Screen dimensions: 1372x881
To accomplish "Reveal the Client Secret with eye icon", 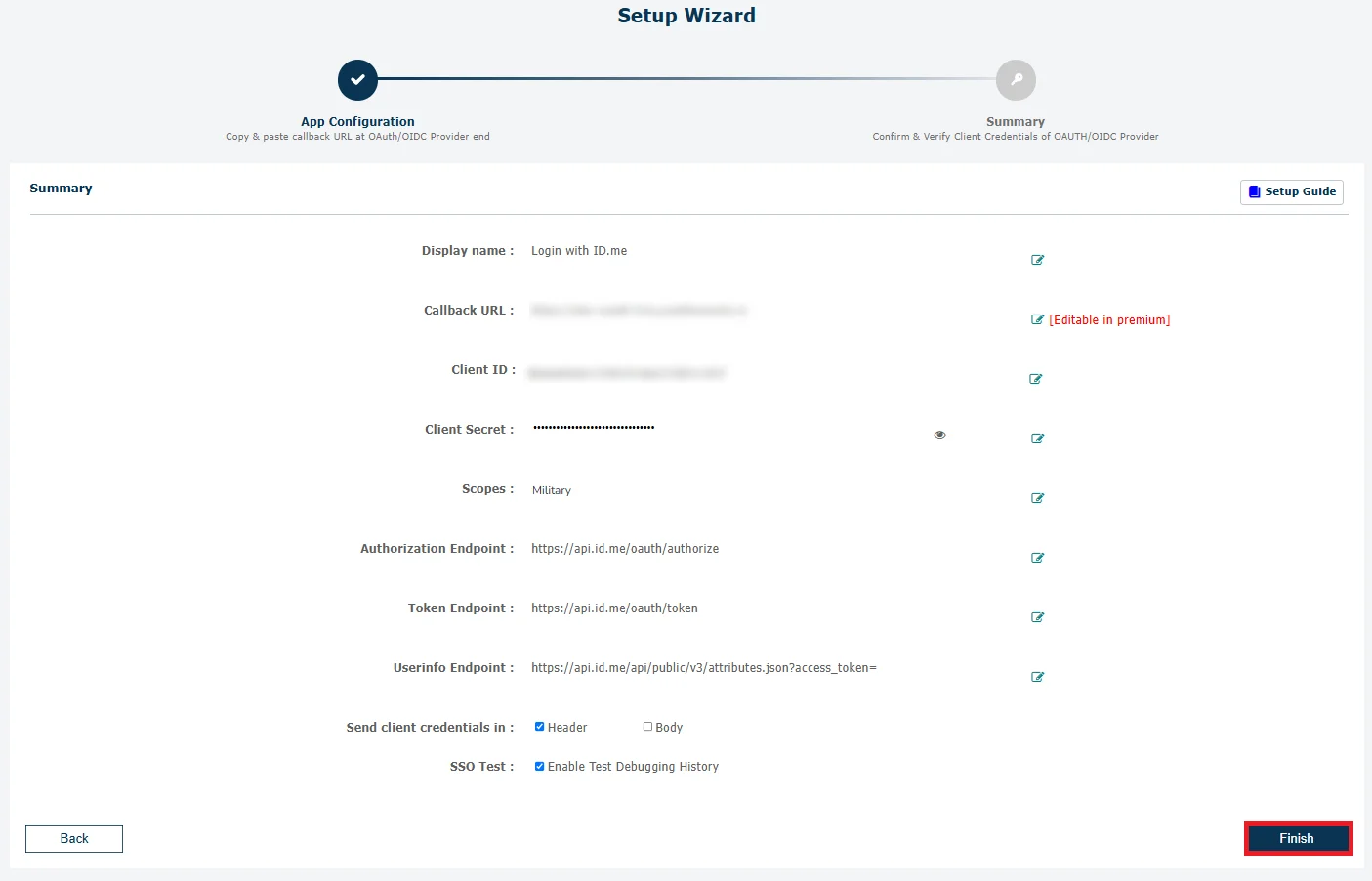I will point(939,435).
